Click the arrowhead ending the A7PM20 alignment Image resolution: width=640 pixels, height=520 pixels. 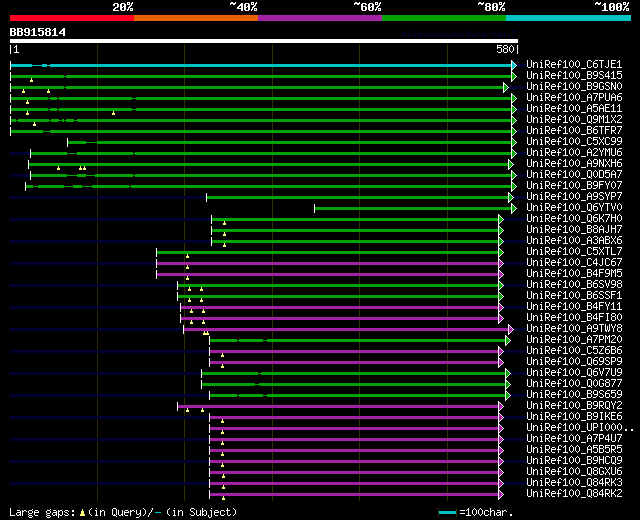[x=508, y=340]
